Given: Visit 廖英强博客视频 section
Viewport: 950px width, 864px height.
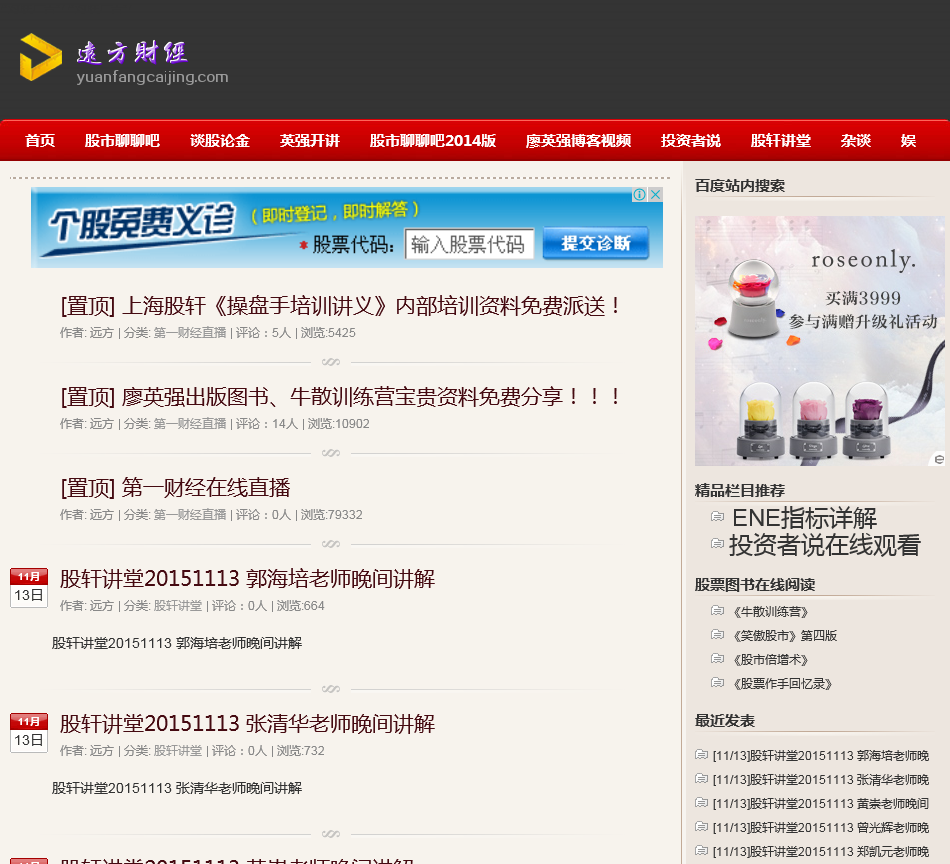Looking at the screenshot, I should [578, 141].
